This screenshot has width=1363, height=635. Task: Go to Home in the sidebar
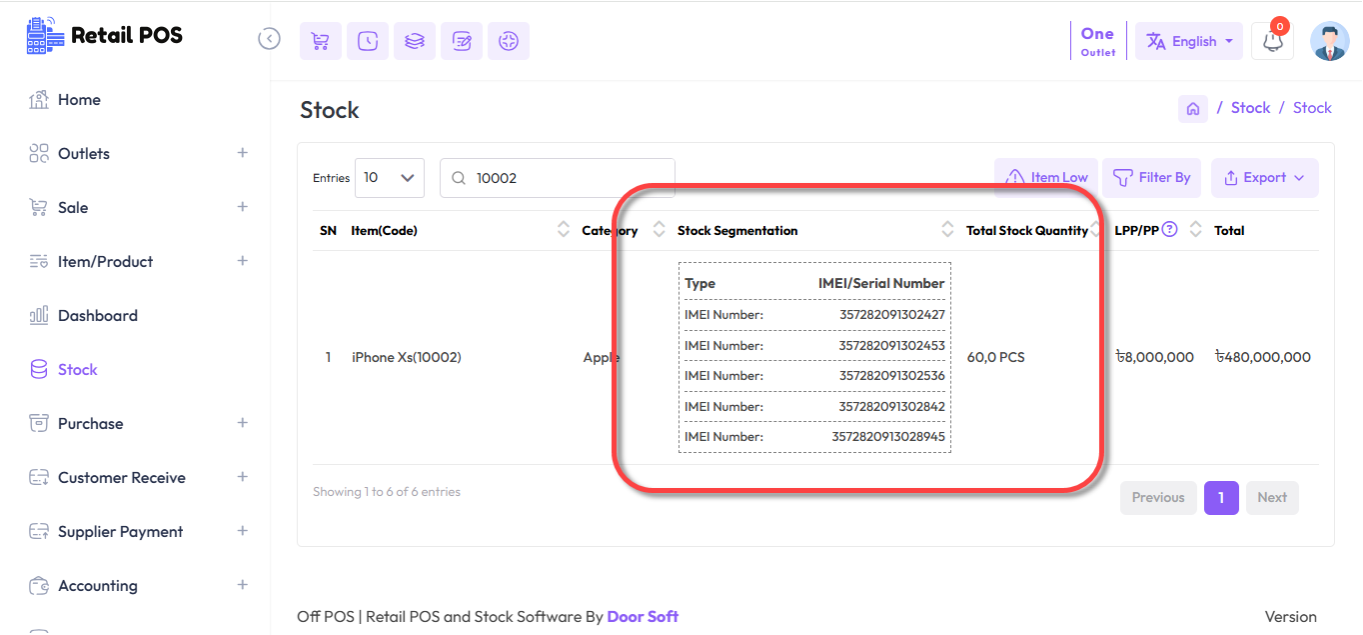[x=78, y=100]
